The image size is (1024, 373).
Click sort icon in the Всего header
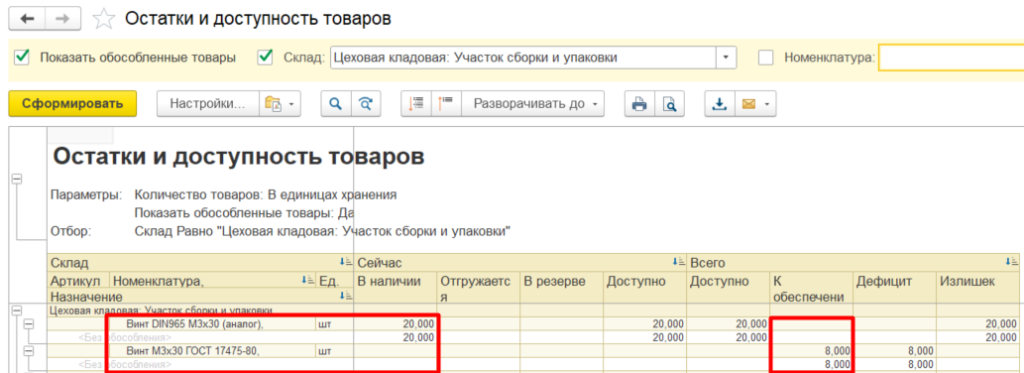[x=1012, y=261]
